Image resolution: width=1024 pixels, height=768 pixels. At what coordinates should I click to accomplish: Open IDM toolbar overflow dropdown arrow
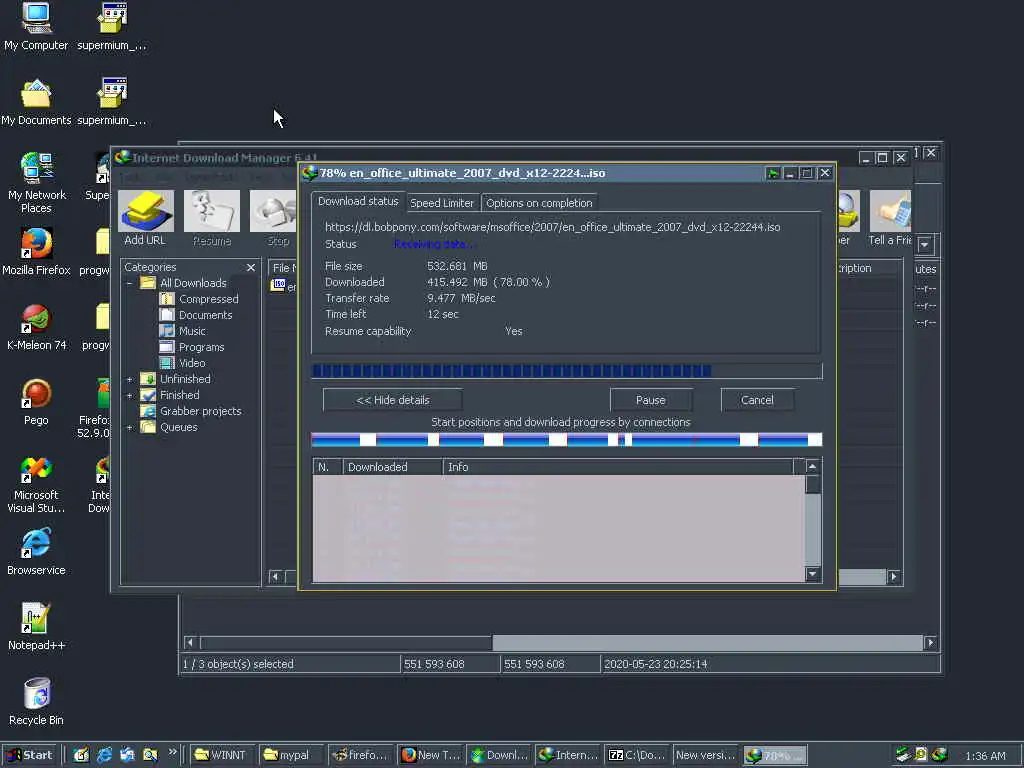coord(925,245)
